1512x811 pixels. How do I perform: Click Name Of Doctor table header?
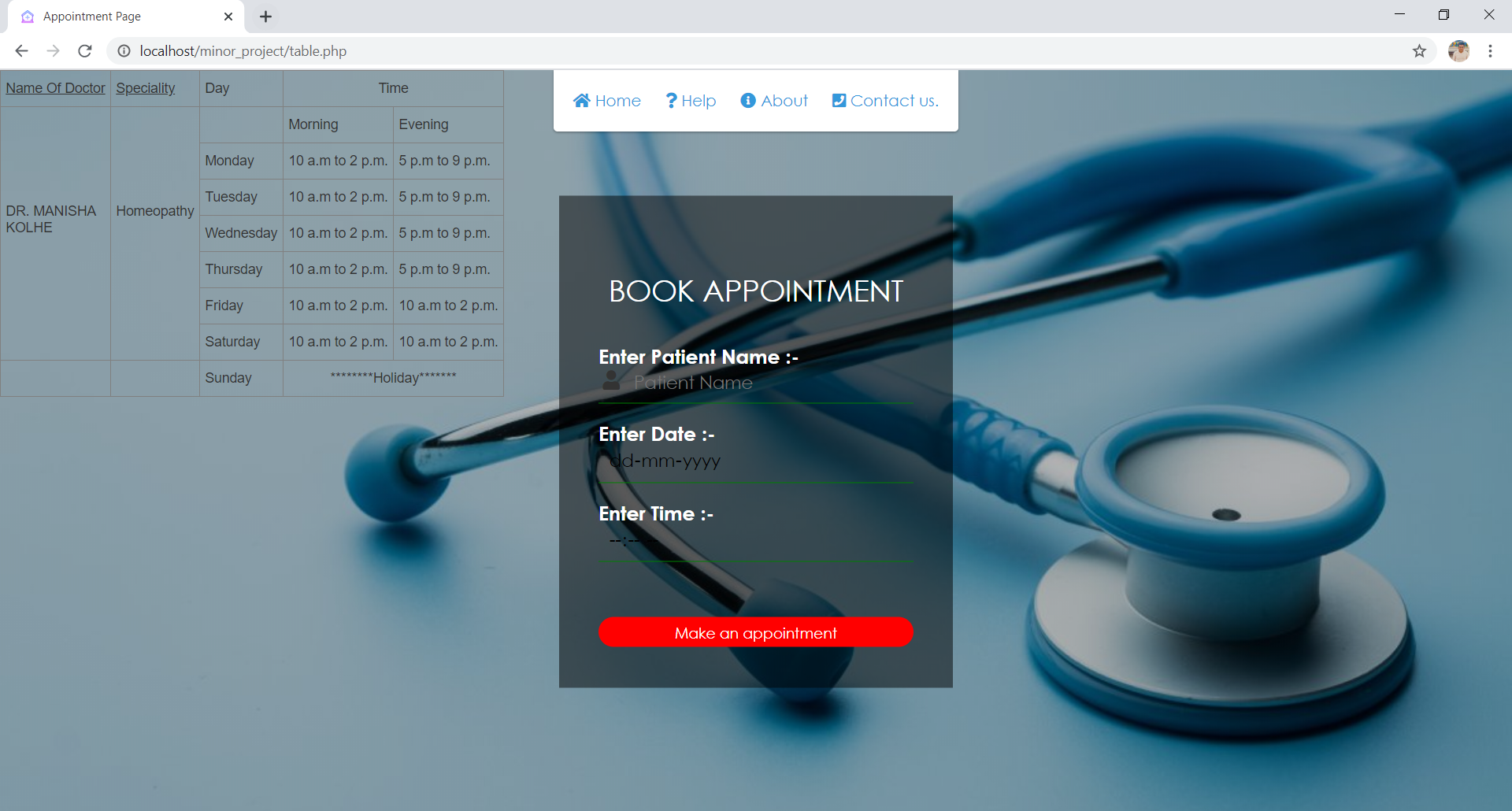pos(55,88)
